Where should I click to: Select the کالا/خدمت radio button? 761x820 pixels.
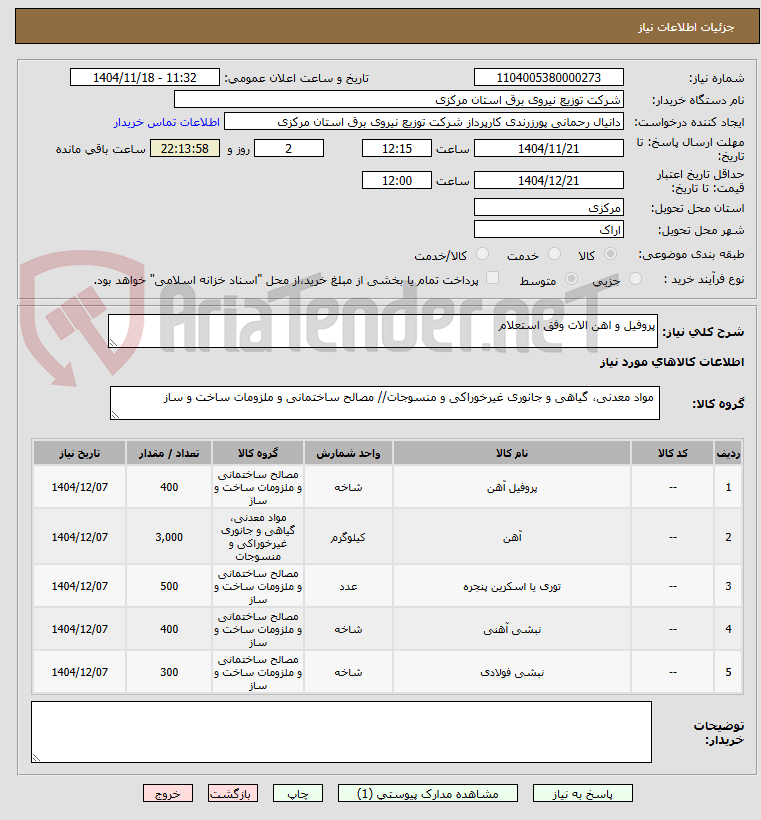(482, 254)
